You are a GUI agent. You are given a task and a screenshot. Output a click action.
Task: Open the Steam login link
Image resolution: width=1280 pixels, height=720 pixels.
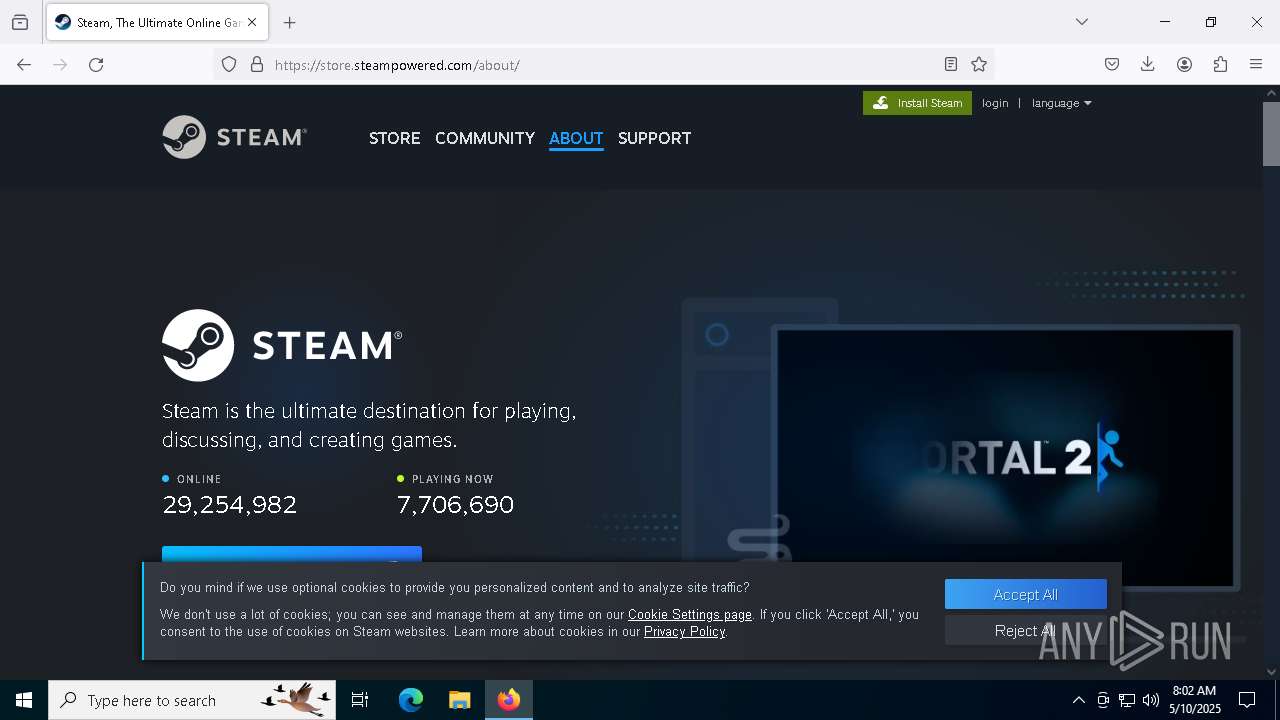point(995,103)
